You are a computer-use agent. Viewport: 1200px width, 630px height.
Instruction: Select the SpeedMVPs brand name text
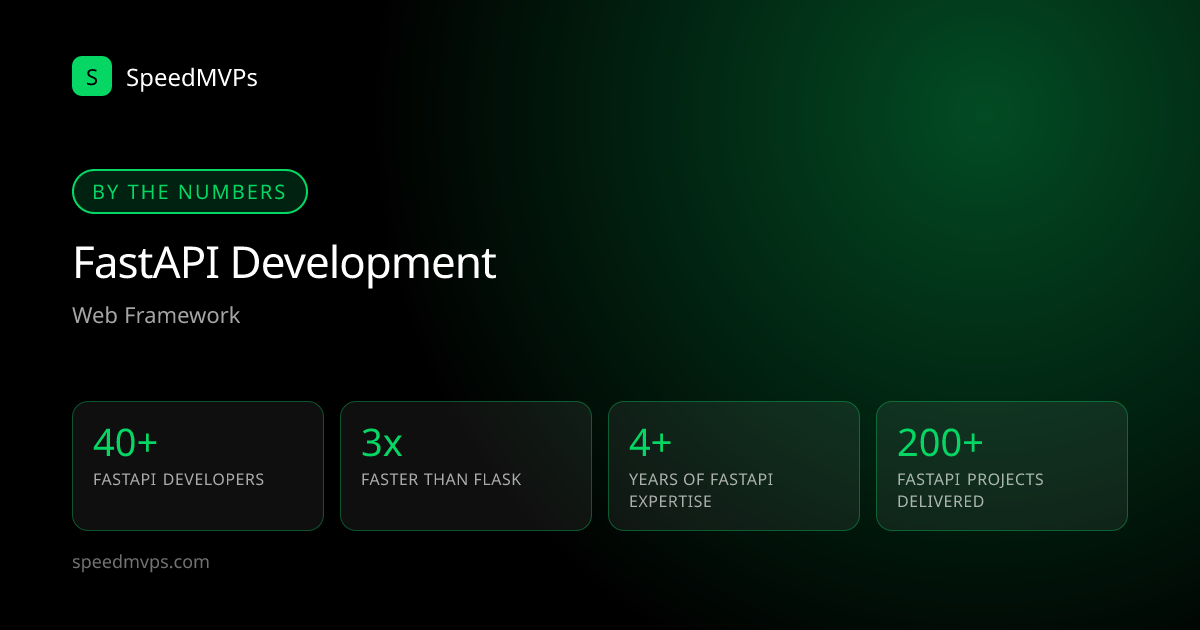[x=192, y=77]
